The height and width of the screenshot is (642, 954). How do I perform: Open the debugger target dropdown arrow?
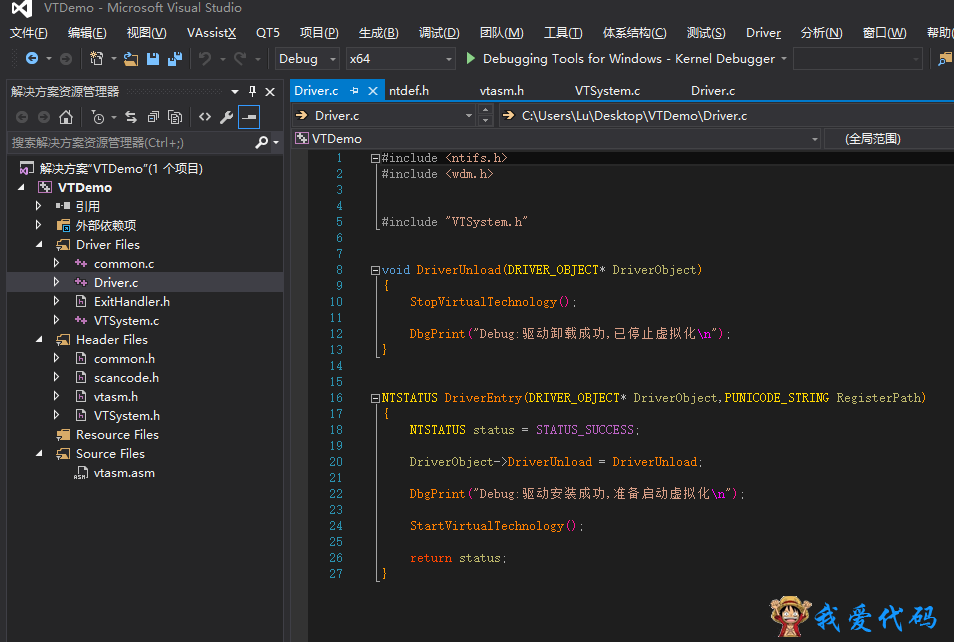click(x=784, y=59)
